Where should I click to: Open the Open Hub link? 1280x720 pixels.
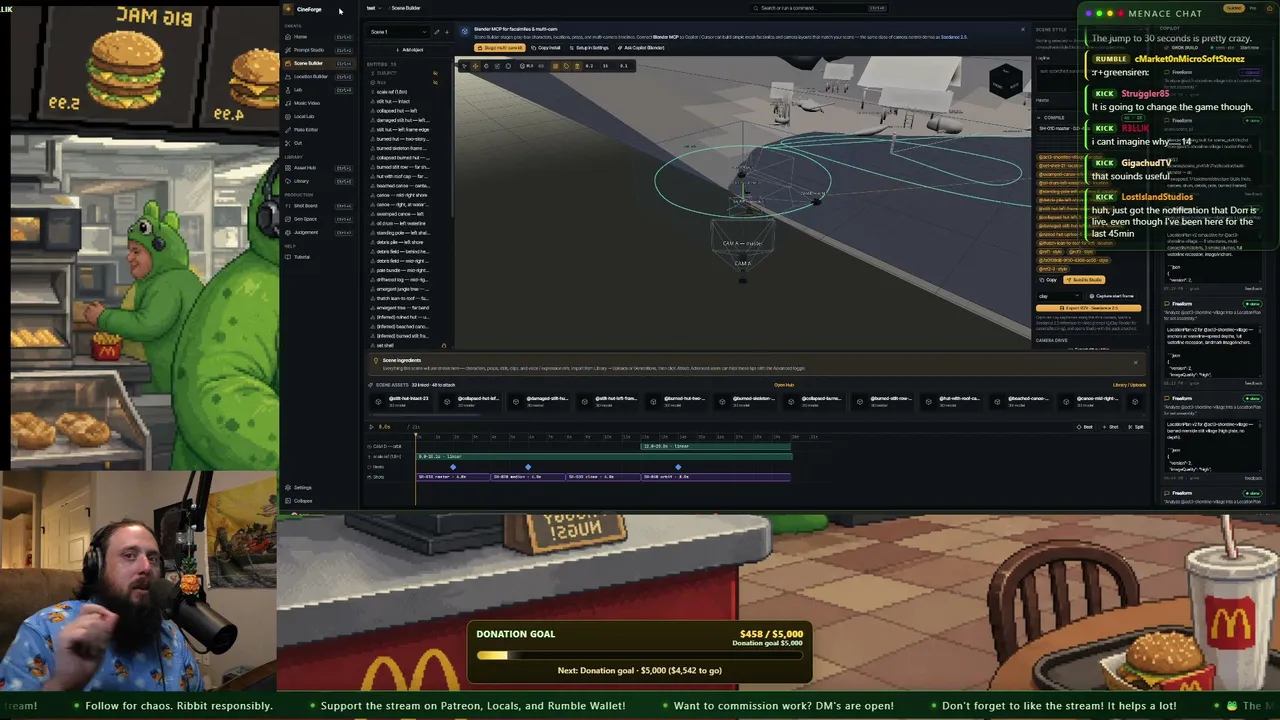(x=784, y=385)
